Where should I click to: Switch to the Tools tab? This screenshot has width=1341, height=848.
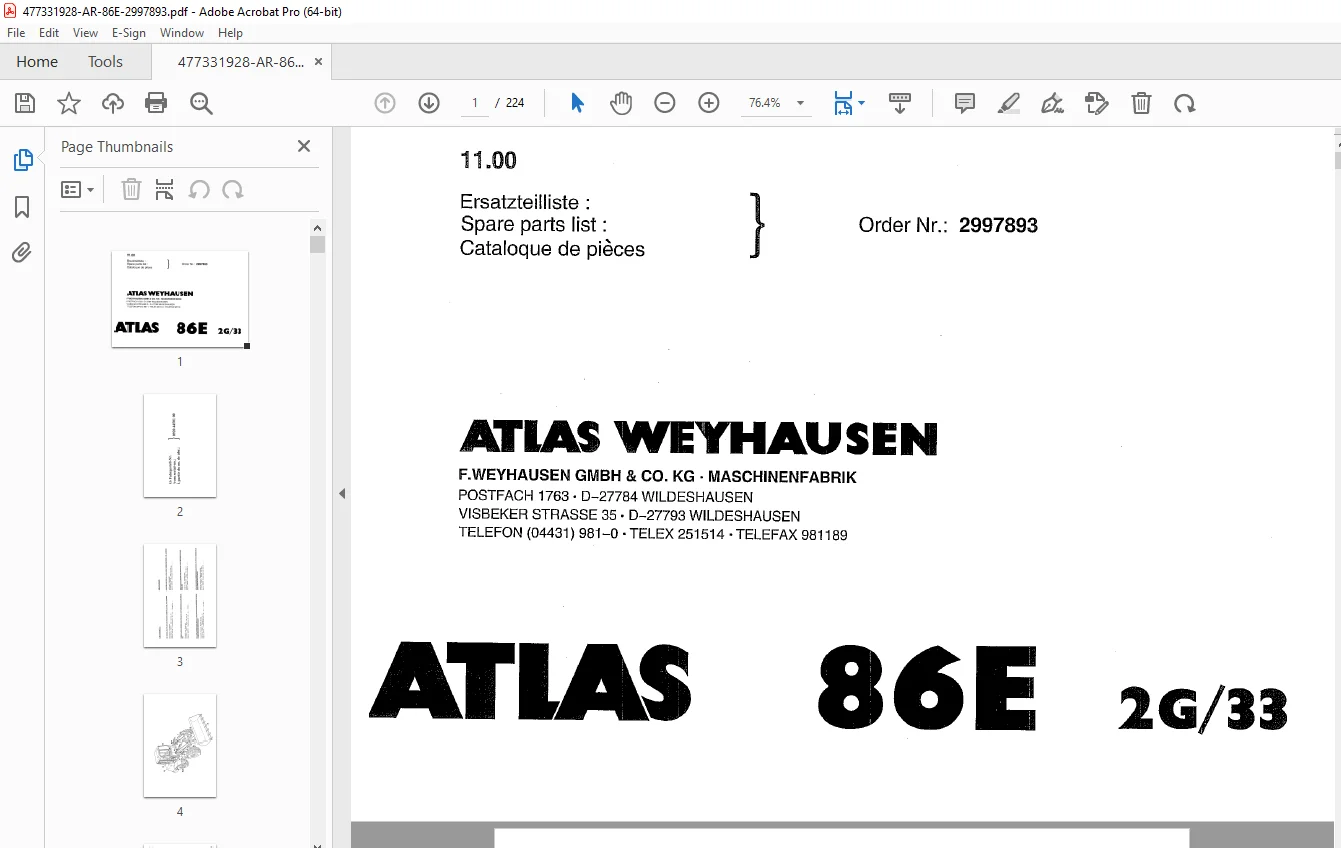[105, 62]
